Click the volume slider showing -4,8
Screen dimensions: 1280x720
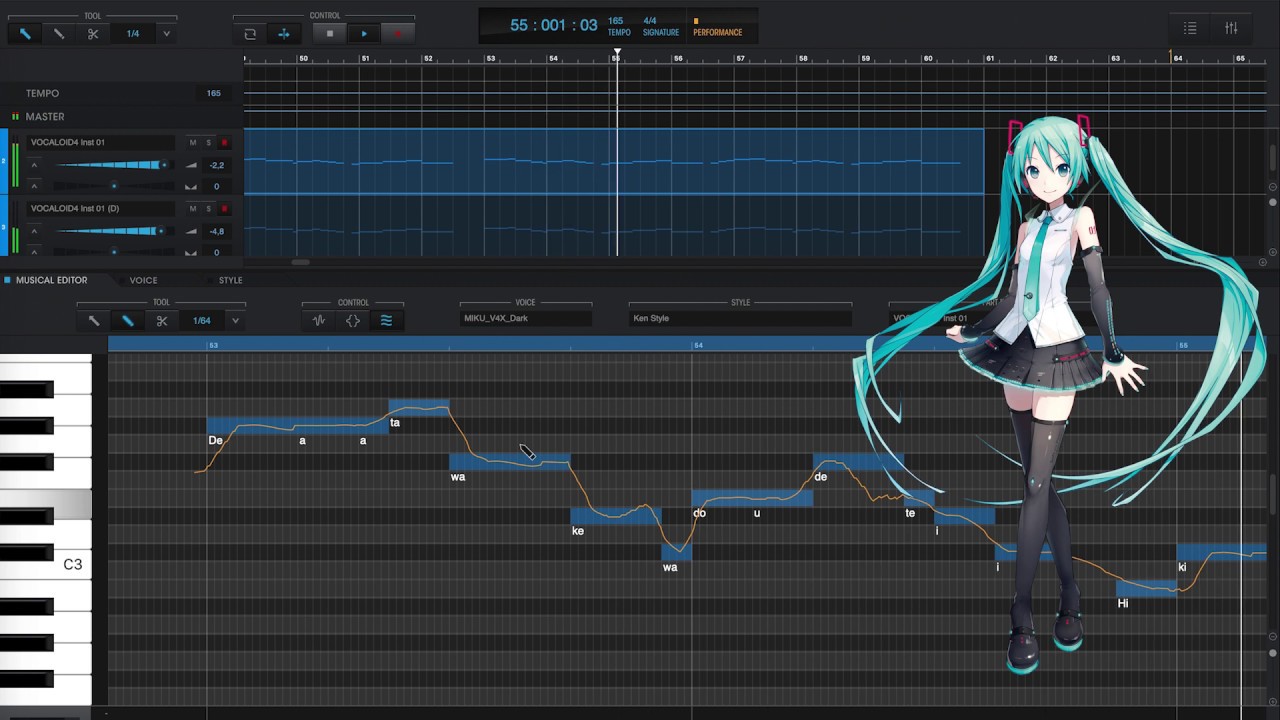click(x=113, y=231)
